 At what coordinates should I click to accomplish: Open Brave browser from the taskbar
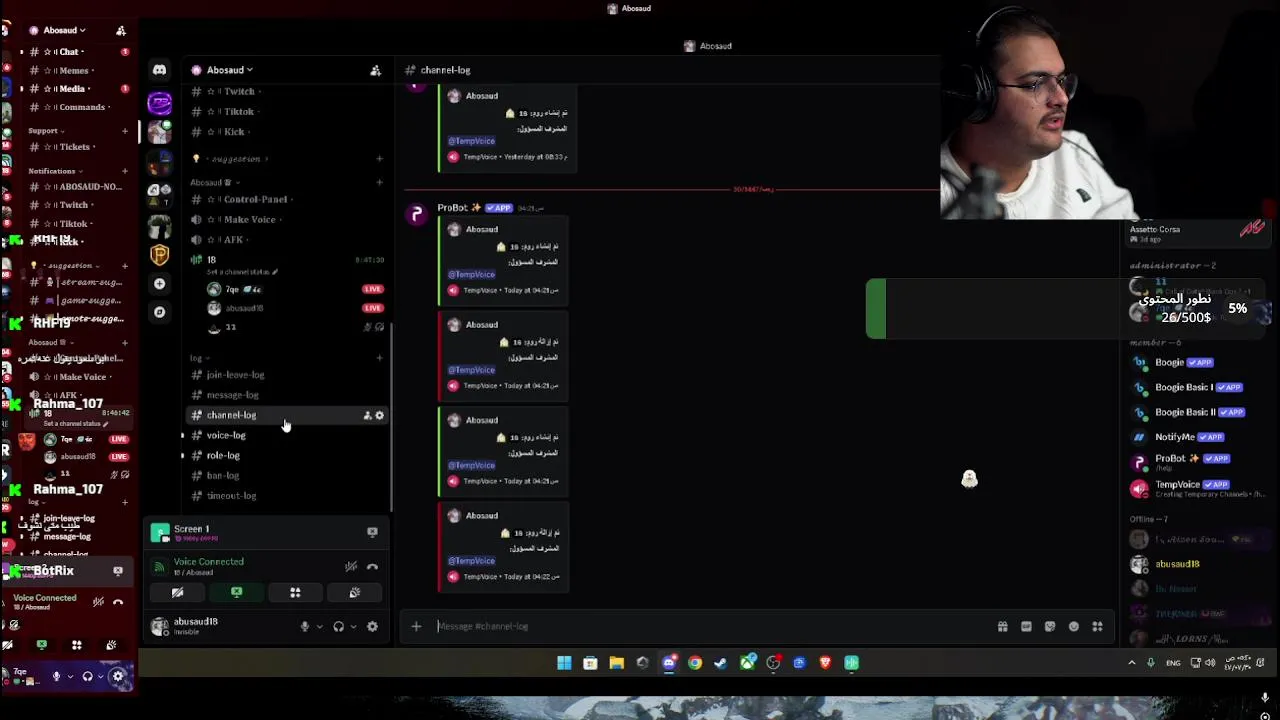[x=825, y=662]
